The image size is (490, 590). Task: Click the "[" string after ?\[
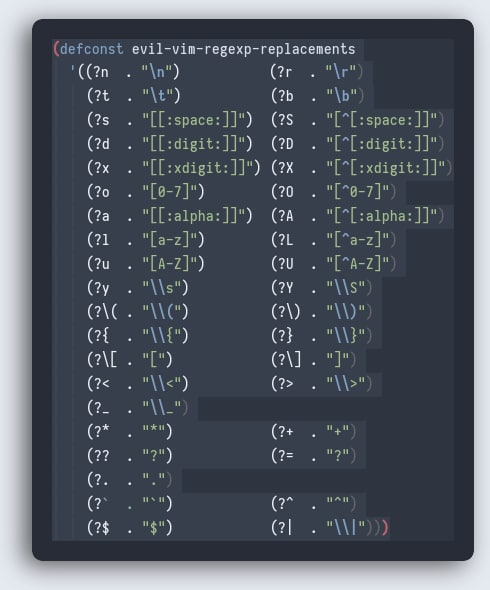[x=153, y=360]
